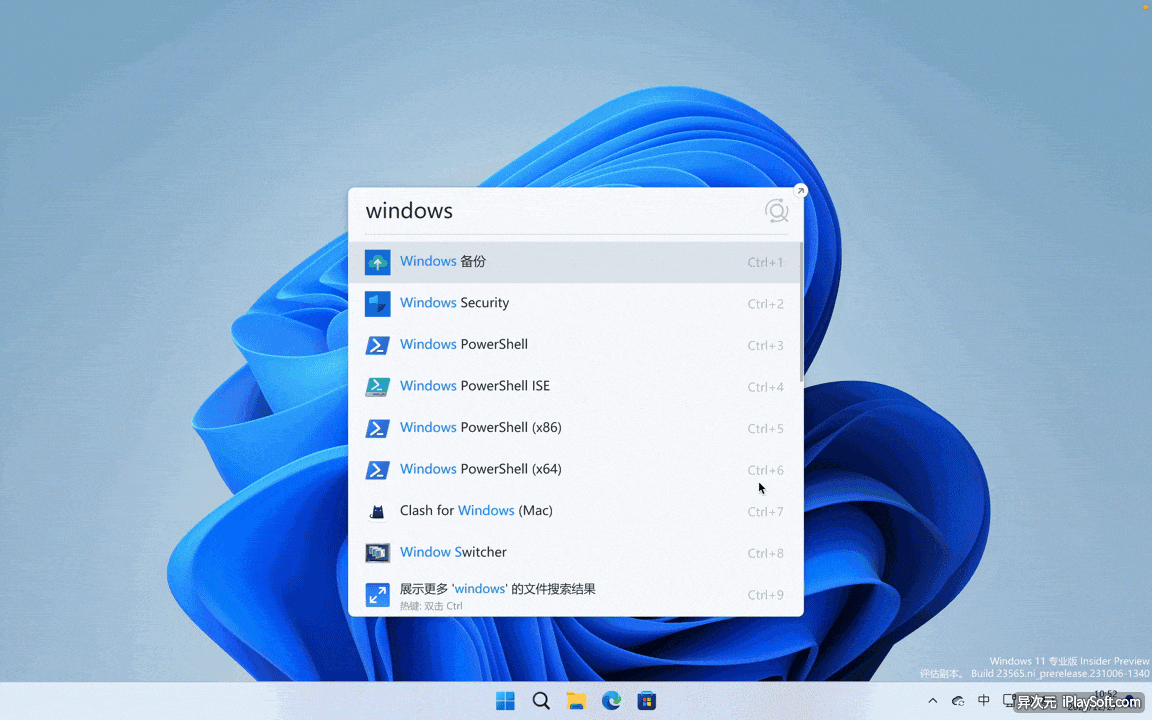Click the search logo icon in query box
The image size is (1152, 720).
click(x=776, y=211)
